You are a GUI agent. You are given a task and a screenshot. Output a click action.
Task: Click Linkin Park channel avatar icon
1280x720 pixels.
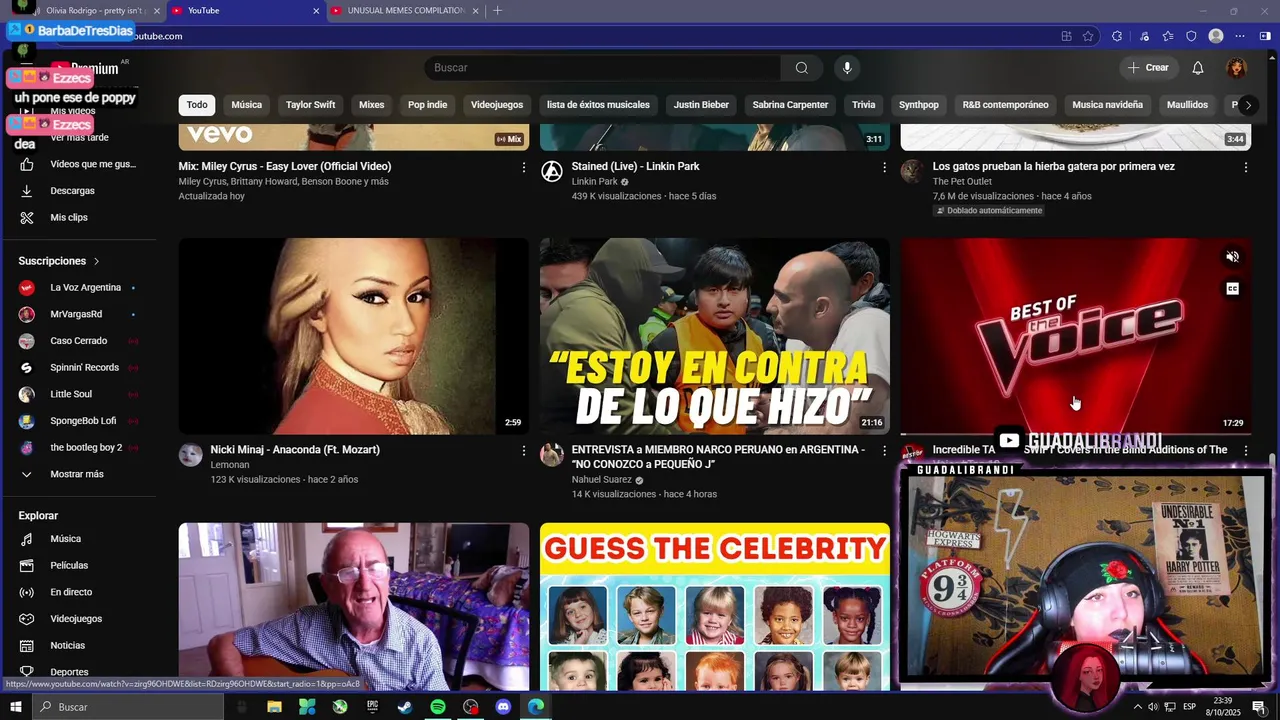(552, 171)
